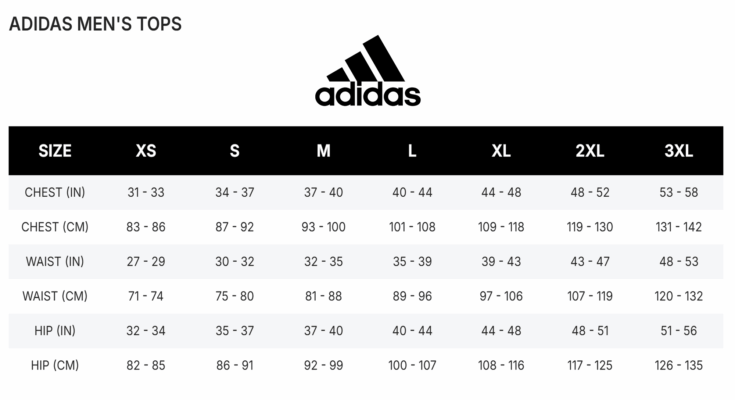Viewport: 735px width, 400px height.
Task: Click 3XL hip cm value 126 - 135
Action: [x=678, y=365]
